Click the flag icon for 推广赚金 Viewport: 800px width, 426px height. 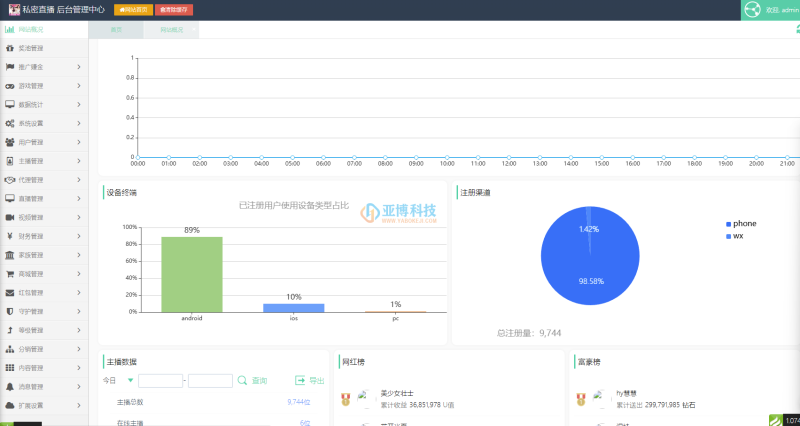[x=9, y=67]
